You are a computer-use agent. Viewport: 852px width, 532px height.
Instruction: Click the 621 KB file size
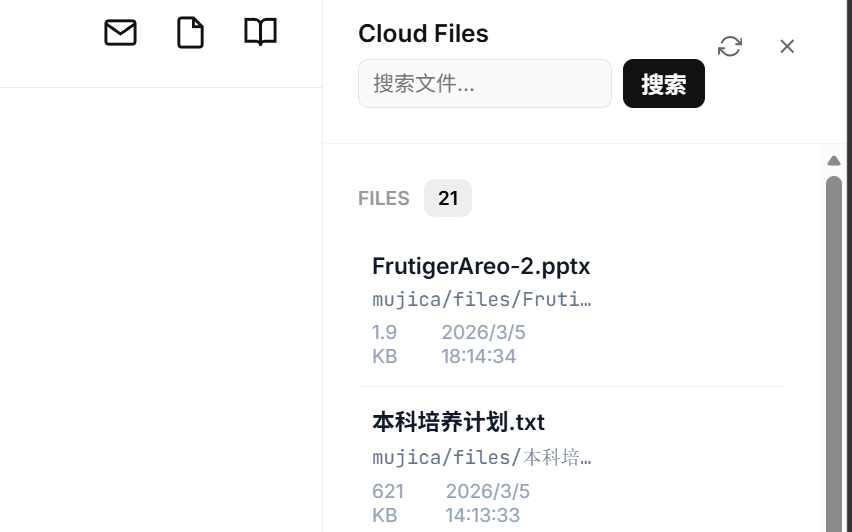387,503
